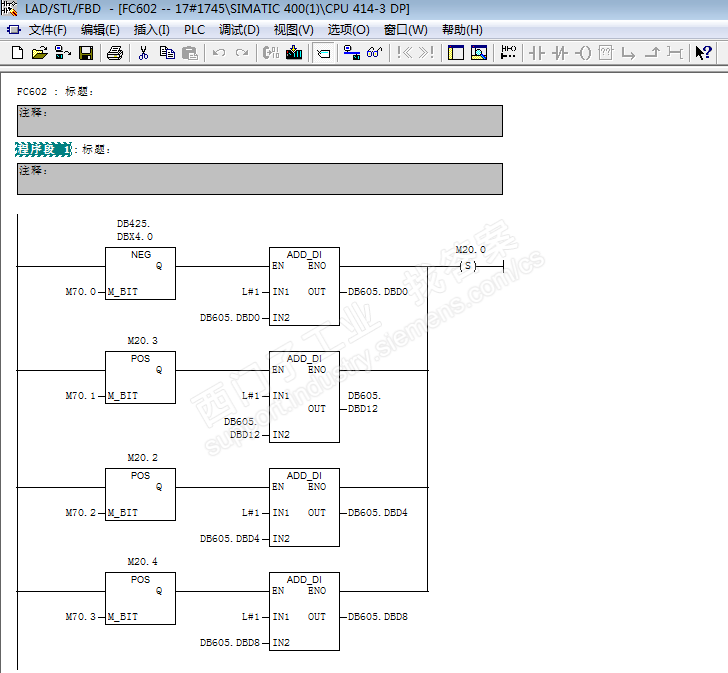The image size is (728, 673).
Task: Select the highlighted 程序段 1 network label
Action: [43, 149]
